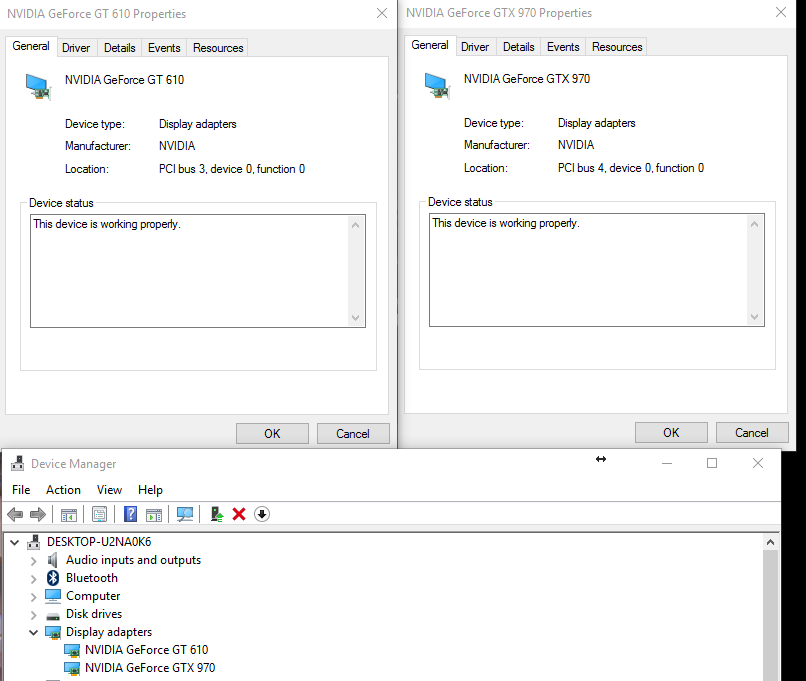Click the Forward arrow in Device Manager toolbar
This screenshot has height=681, width=806.
tap(38, 514)
